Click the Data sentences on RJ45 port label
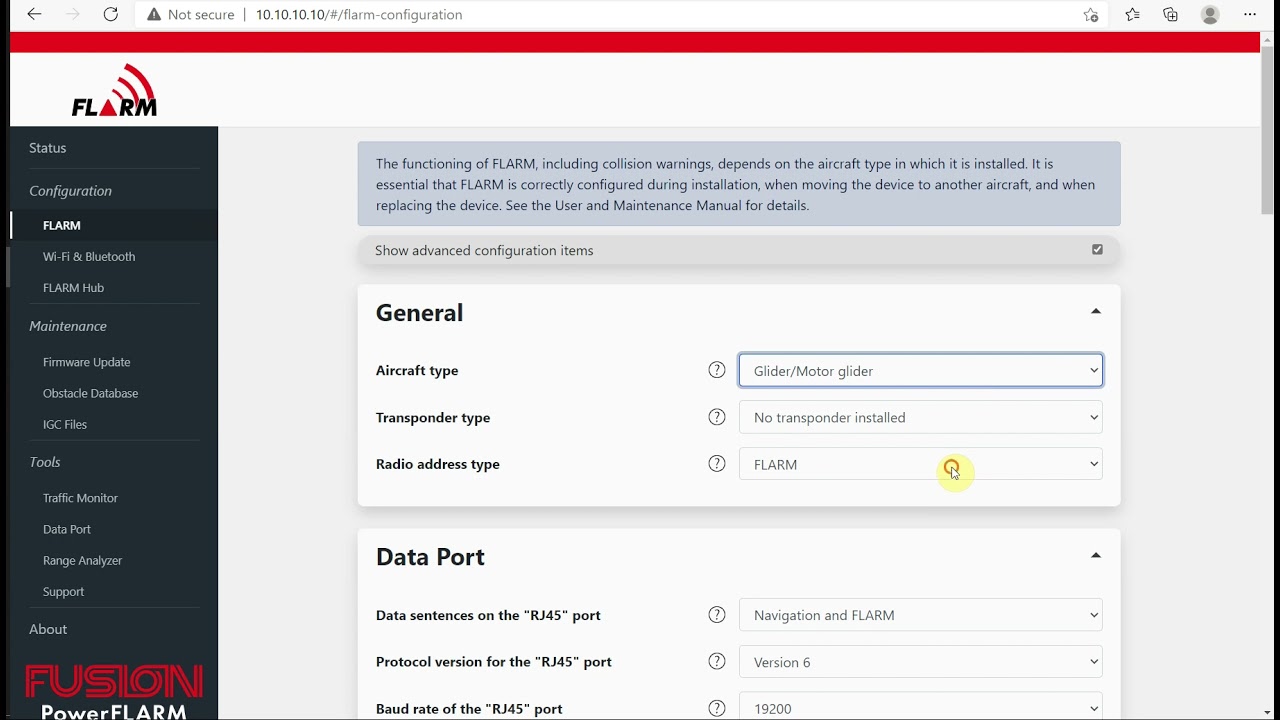This screenshot has height=720, width=1280. [x=488, y=615]
